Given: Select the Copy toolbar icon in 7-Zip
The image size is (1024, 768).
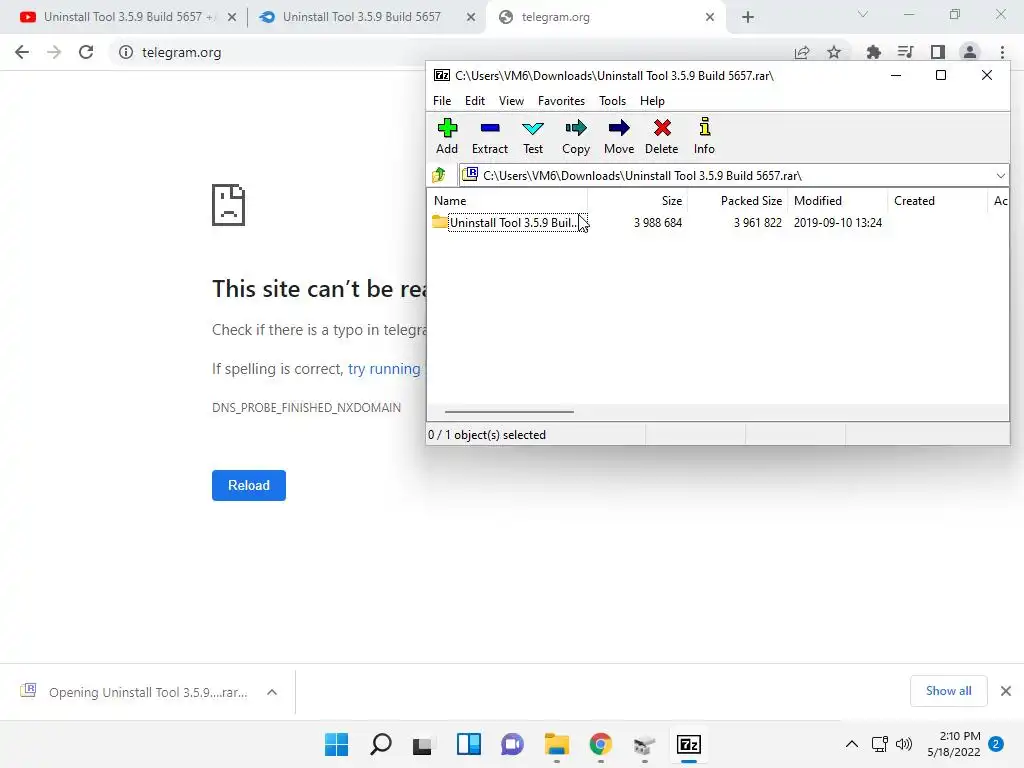Looking at the screenshot, I should [x=575, y=136].
